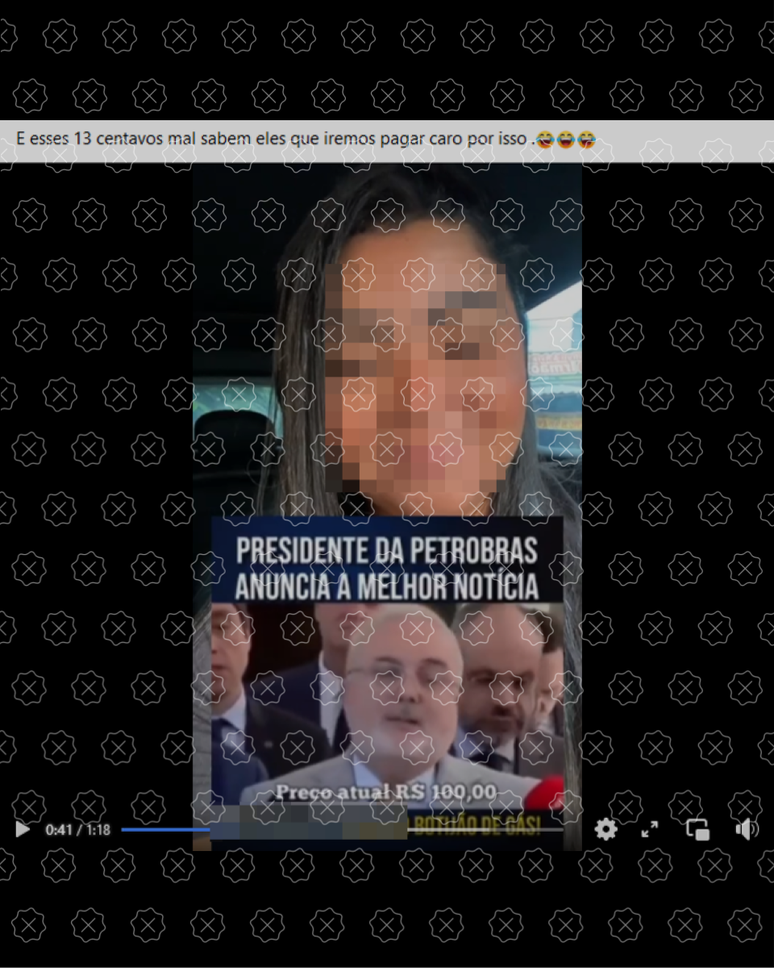Click the 'PRESIDENTE DA PETROBRAS' headline overlay
Viewport: 774px width, 968px height.
386,550
